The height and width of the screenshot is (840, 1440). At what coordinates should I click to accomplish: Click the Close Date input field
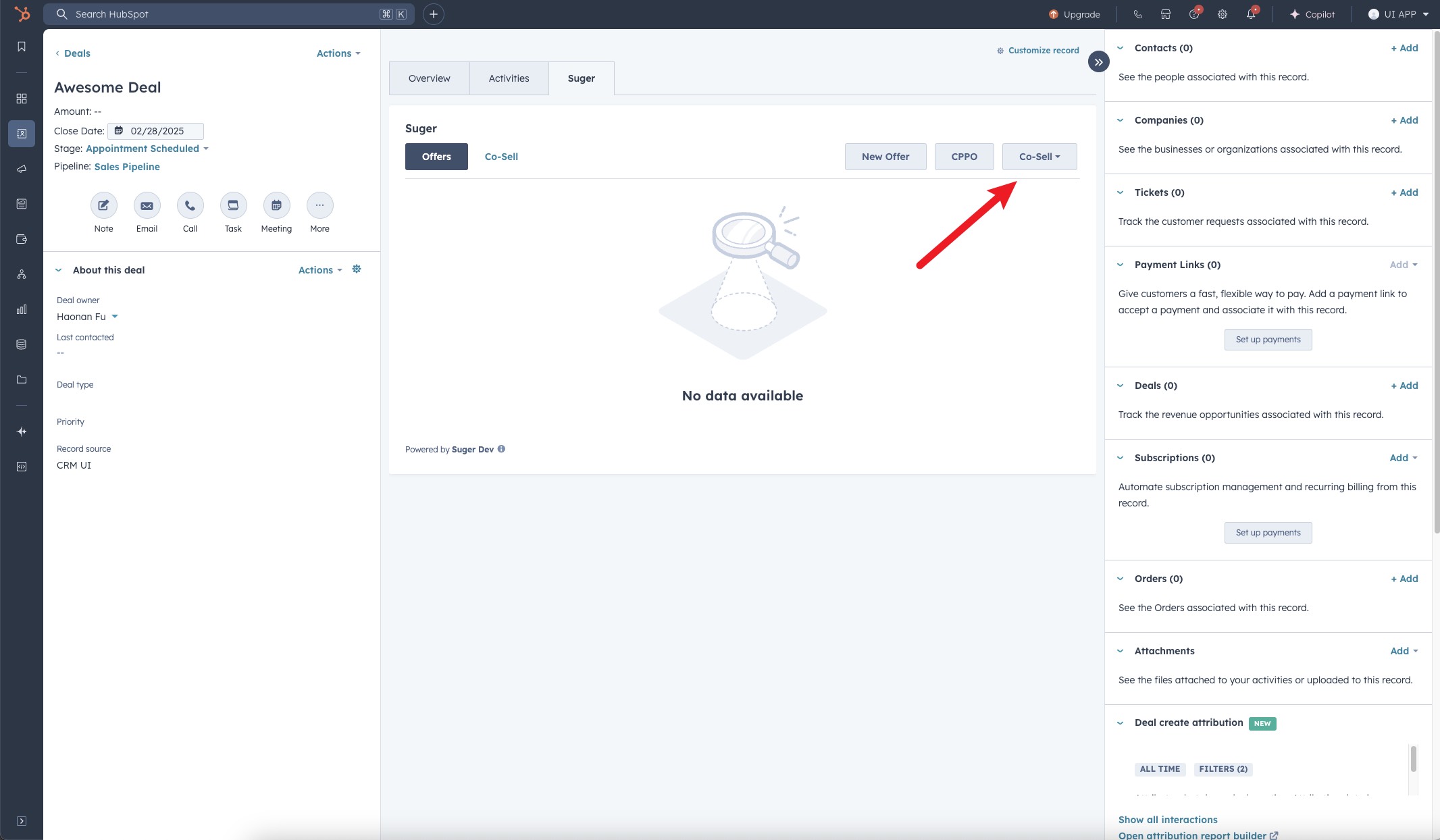click(x=157, y=131)
